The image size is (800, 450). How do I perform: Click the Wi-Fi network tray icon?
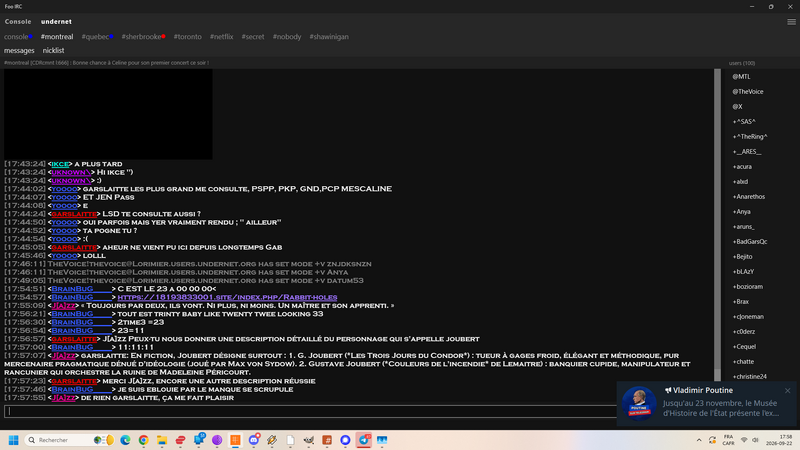tap(744, 440)
